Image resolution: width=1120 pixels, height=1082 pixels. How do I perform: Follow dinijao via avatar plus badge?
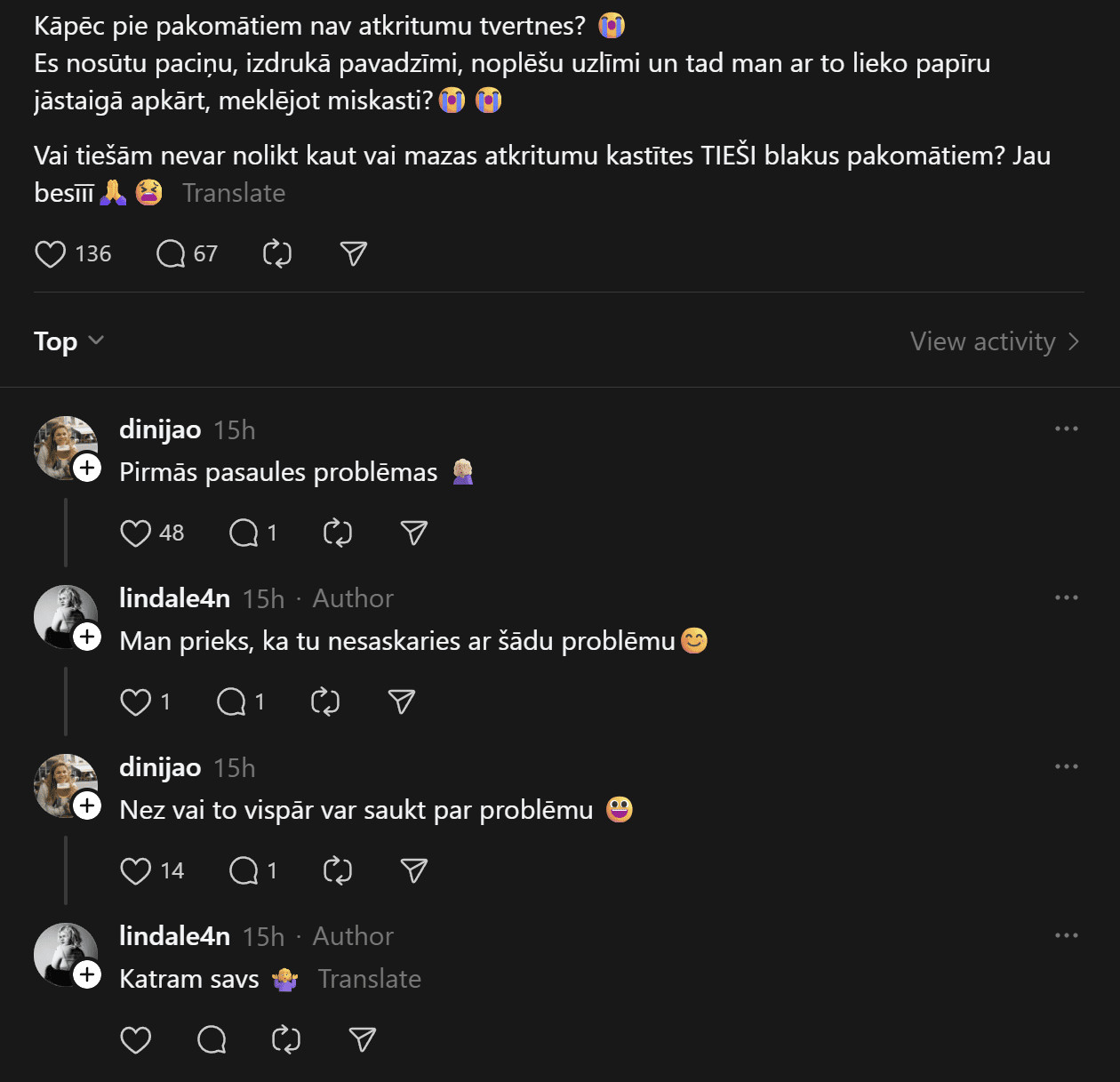(x=87, y=468)
